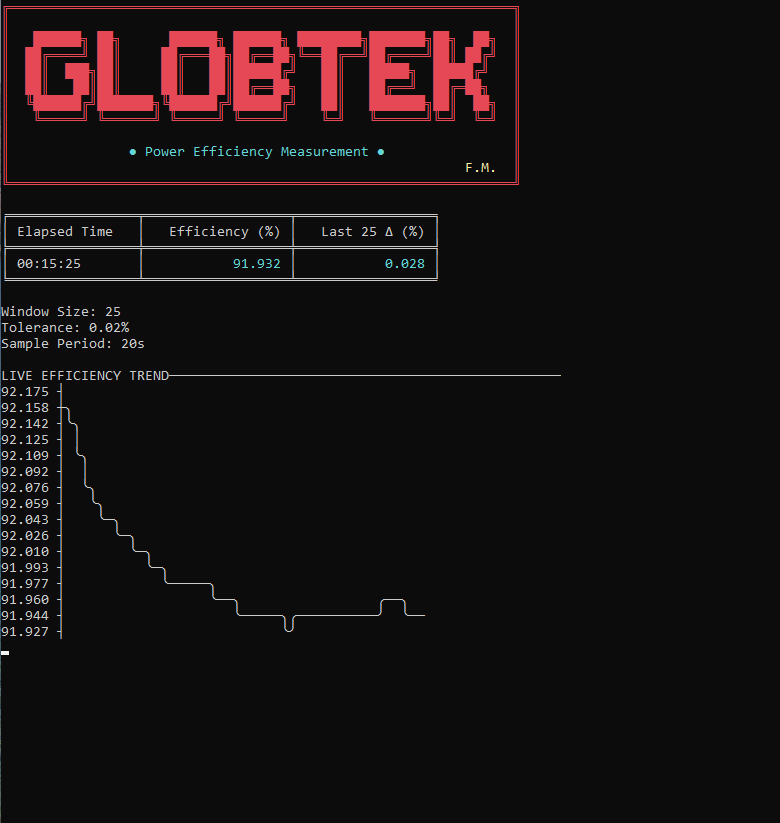Select the efficiency value 91.932
The image size is (780, 823).
click(x=257, y=263)
